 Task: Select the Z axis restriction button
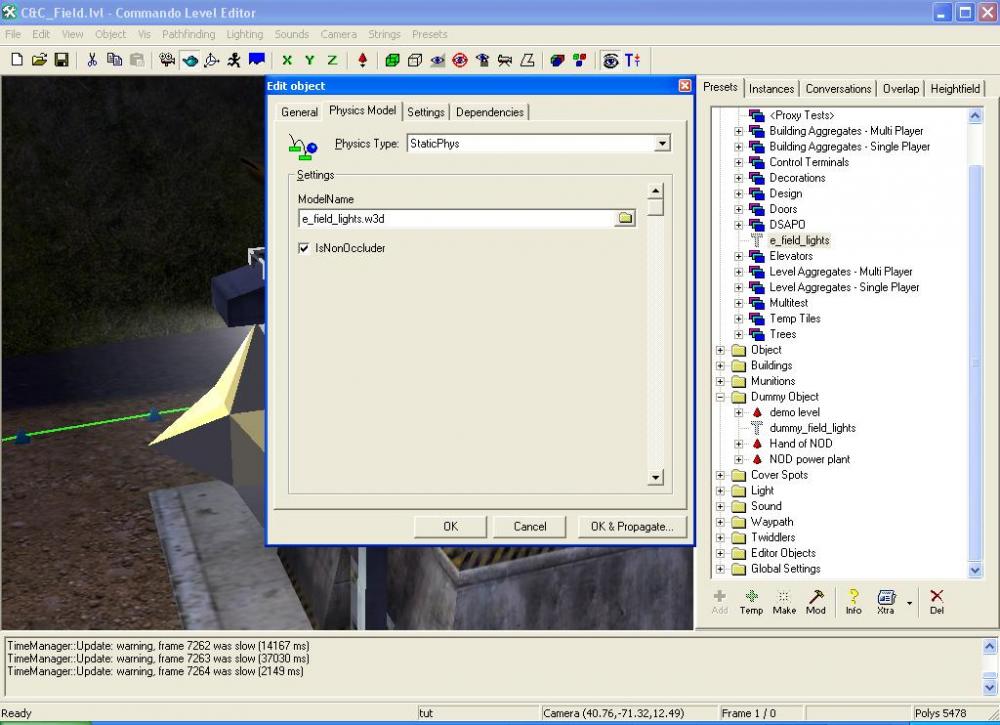pyautogui.click(x=332, y=60)
